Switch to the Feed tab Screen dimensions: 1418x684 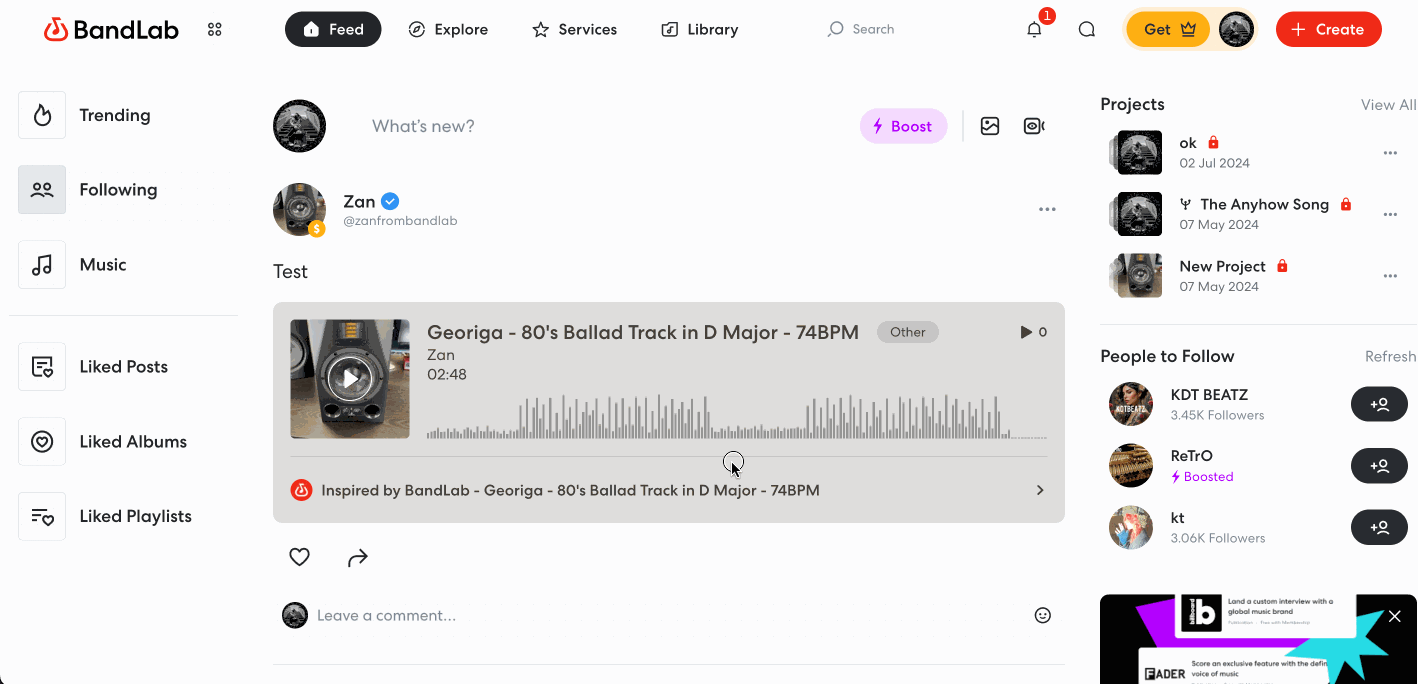tap(333, 30)
